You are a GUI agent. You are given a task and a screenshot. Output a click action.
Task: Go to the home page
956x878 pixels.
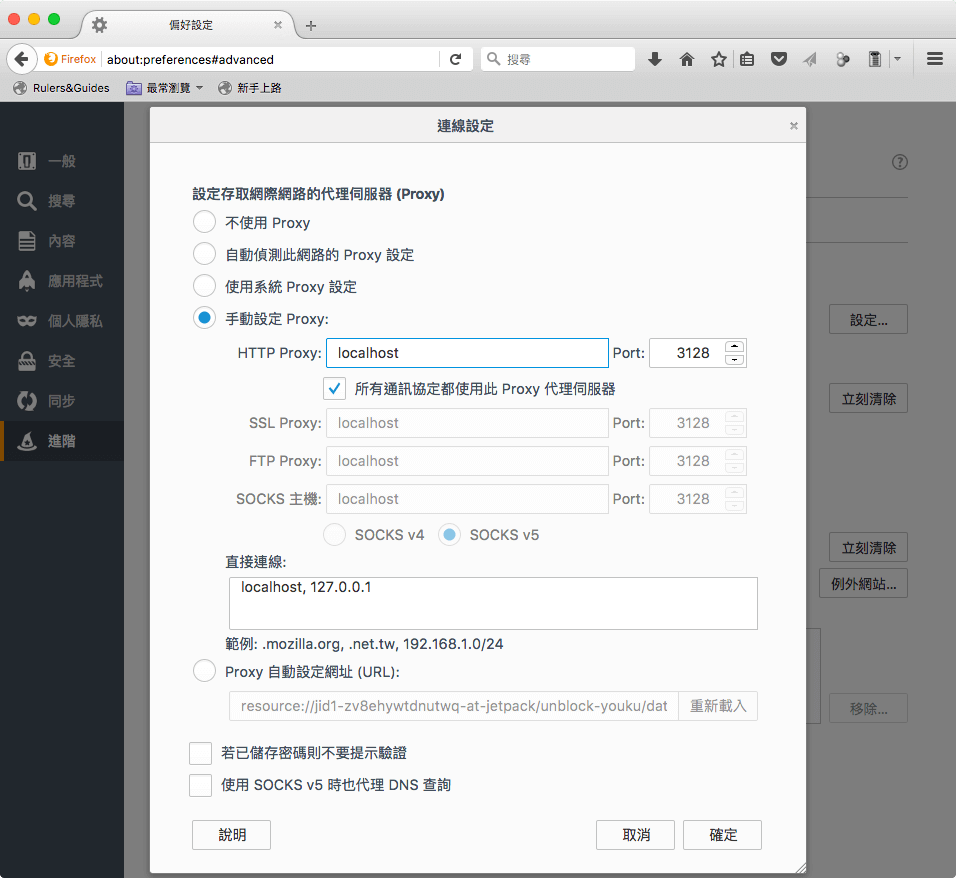coord(687,58)
